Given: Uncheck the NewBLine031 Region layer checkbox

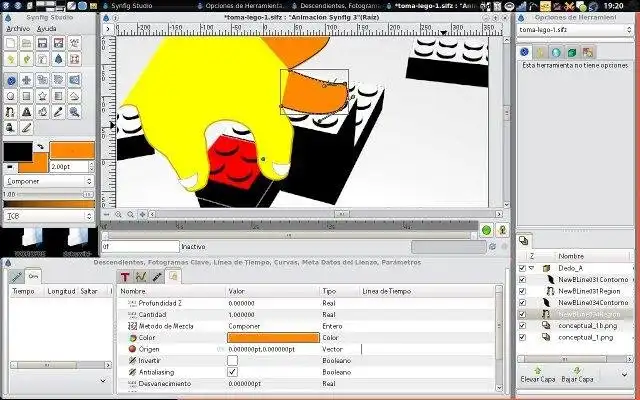Looking at the screenshot, I should tap(522, 291).
